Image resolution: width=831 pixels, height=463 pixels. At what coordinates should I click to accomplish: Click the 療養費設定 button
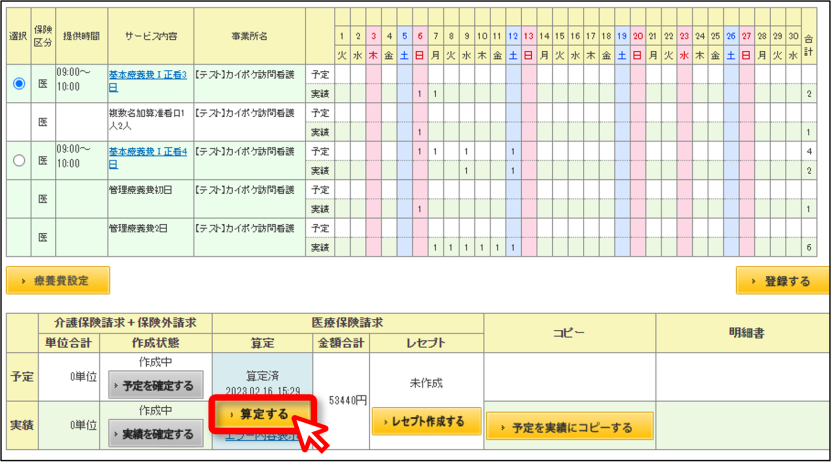[x=58, y=281]
